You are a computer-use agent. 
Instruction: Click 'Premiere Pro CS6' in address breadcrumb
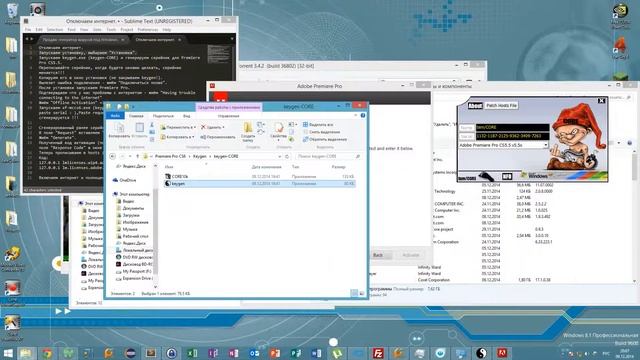pos(170,156)
